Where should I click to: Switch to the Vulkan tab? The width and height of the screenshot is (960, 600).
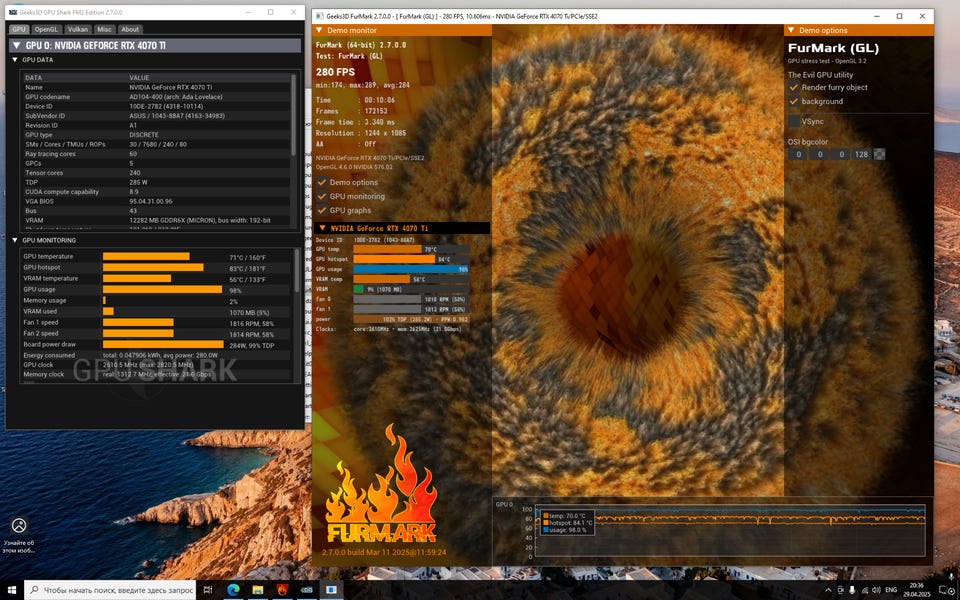[x=78, y=29]
